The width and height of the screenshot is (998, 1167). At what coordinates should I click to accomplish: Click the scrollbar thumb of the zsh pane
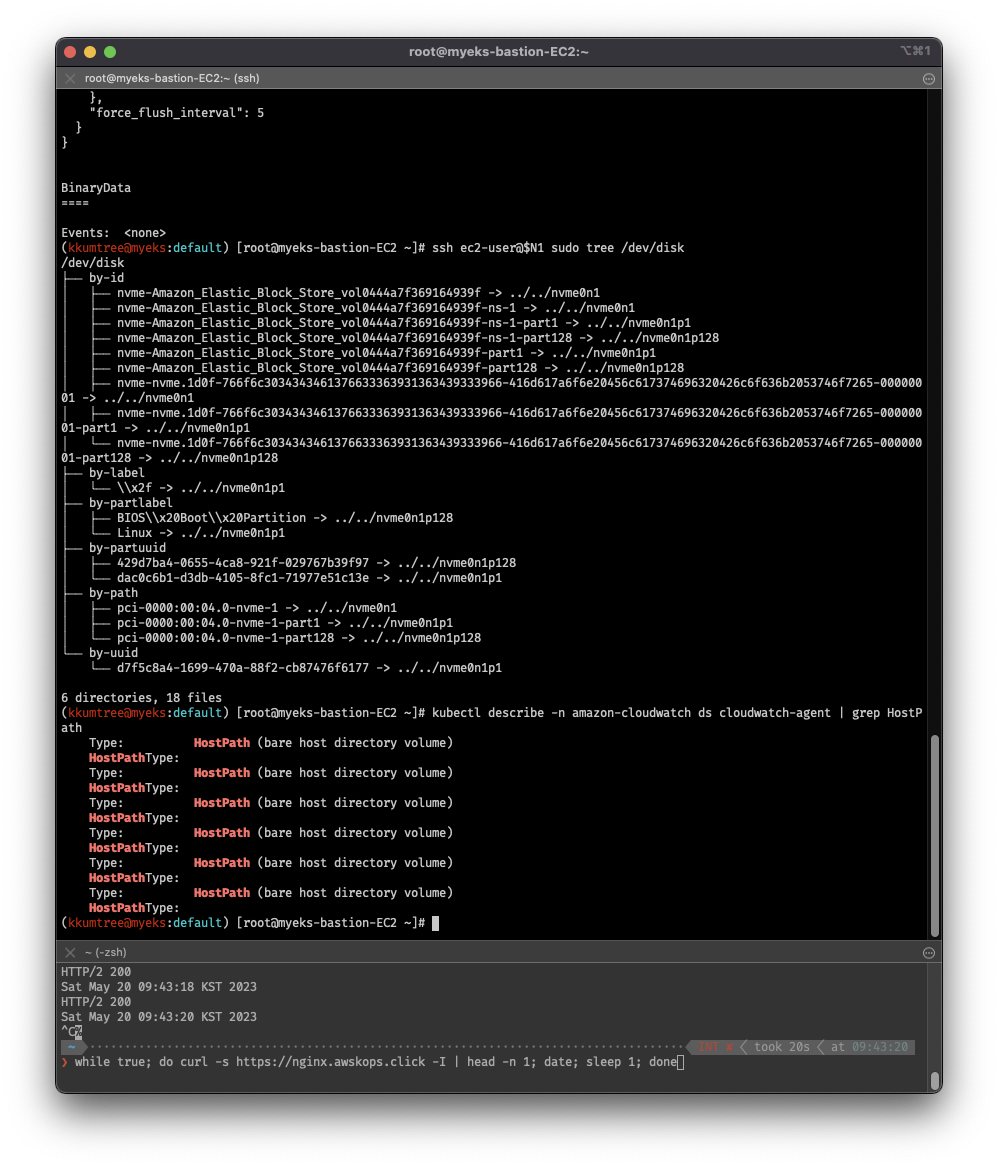[935, 1080]
